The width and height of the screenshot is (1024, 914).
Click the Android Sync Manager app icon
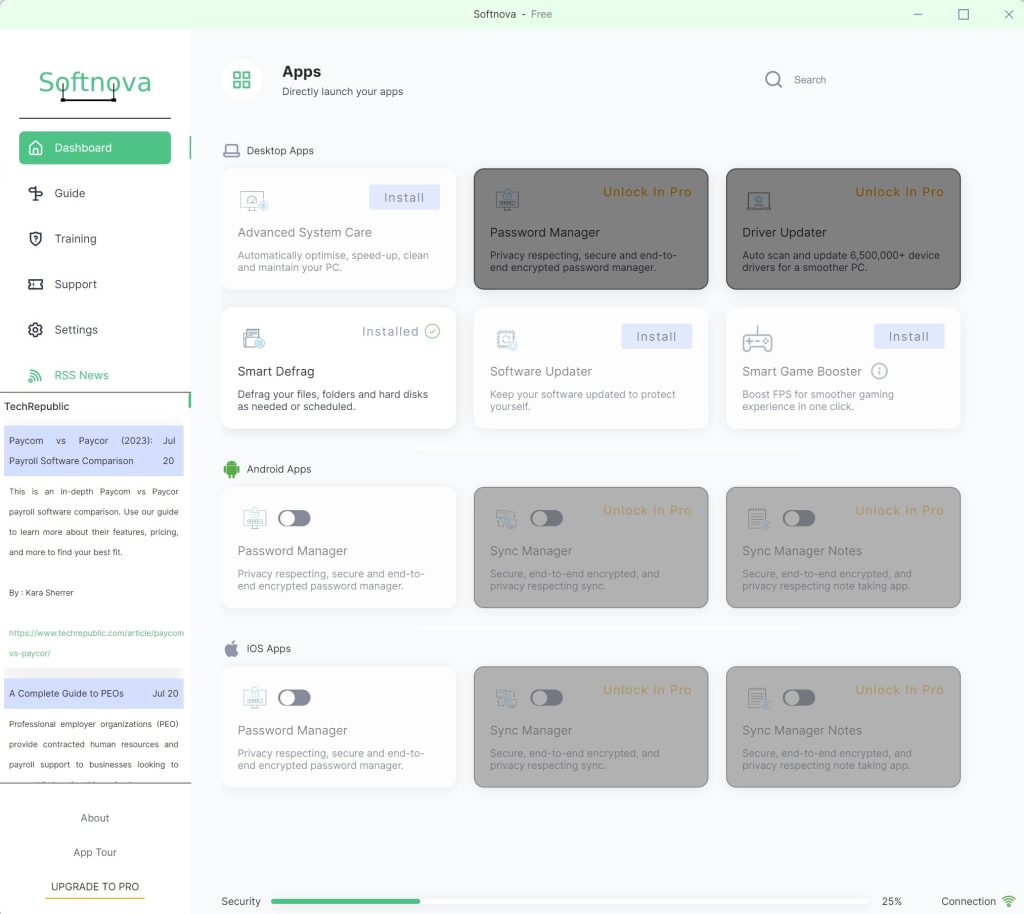point(506,519)
